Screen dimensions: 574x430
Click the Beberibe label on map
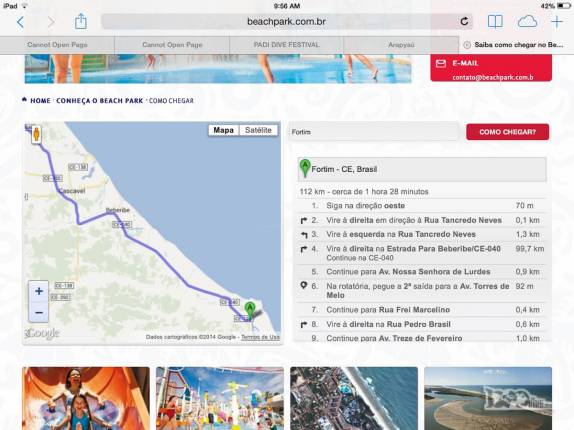click(118, 210)
